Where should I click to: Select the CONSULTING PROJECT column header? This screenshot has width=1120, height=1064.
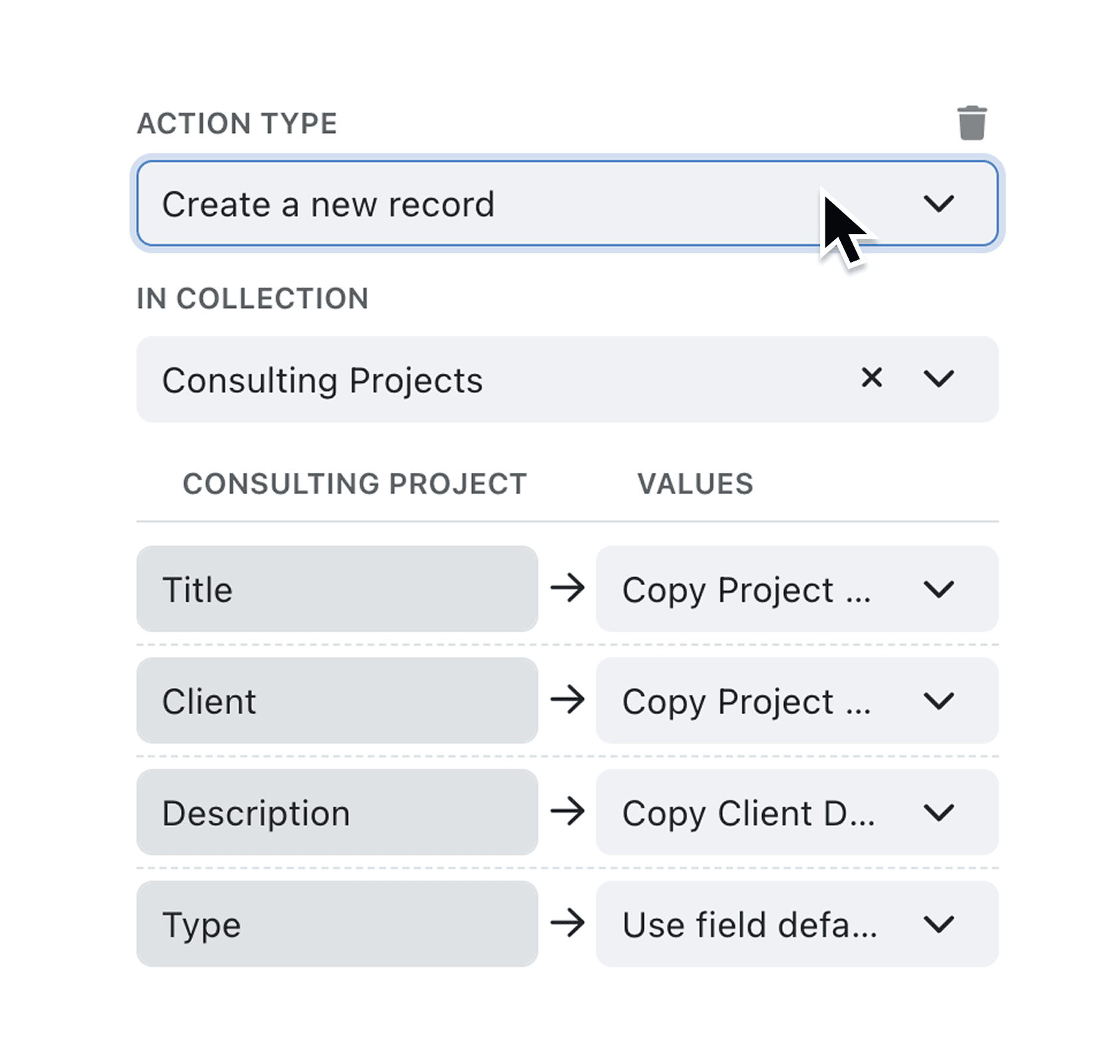point(355,483)
